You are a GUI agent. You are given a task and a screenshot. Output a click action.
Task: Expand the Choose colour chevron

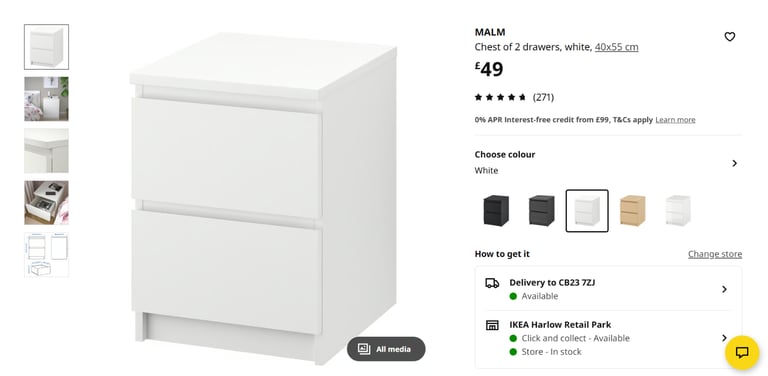734,163
